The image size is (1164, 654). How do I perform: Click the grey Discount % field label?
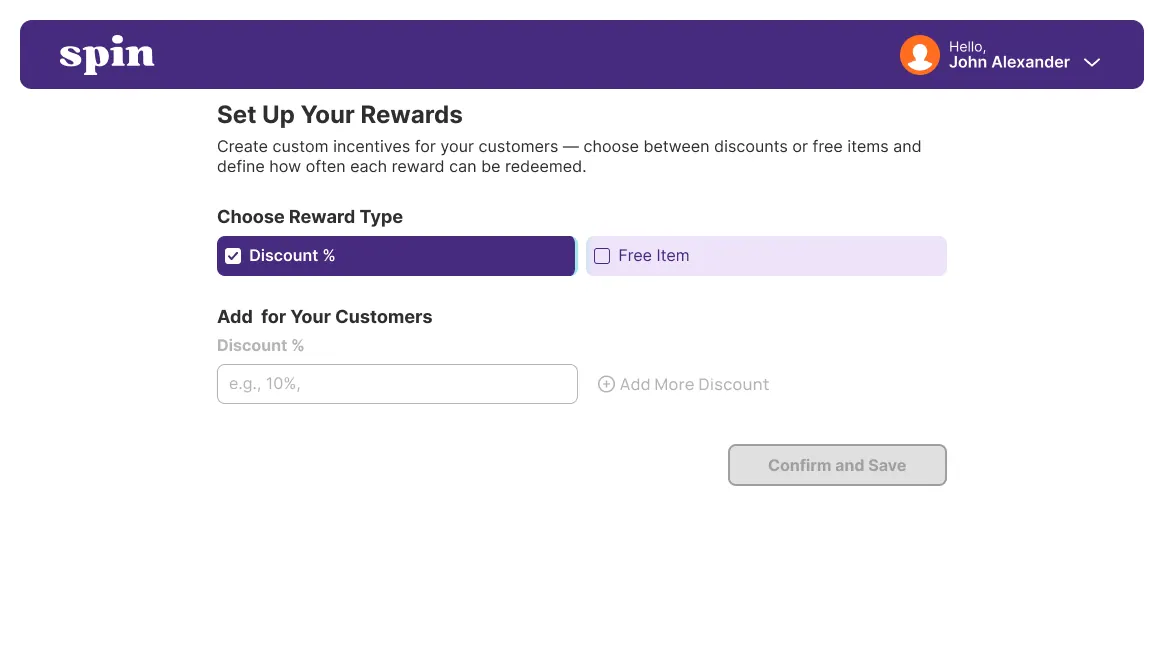[261, 345]
